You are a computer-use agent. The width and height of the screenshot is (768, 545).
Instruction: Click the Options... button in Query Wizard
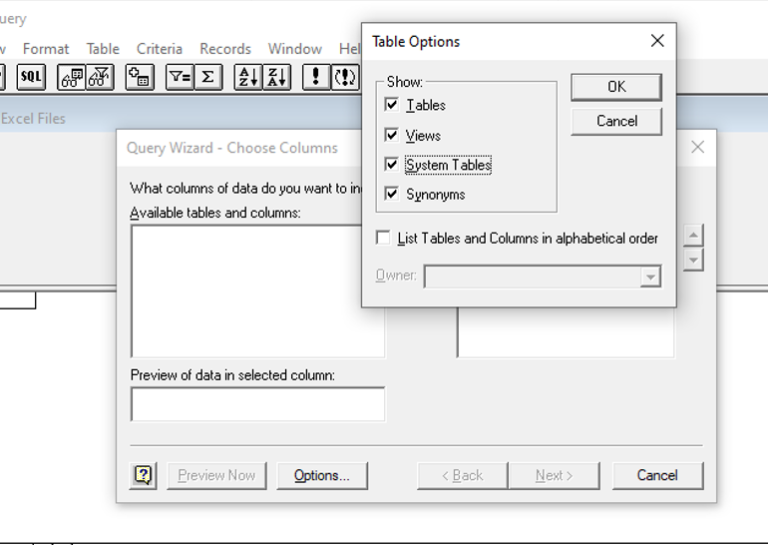[x=322, y=475]
